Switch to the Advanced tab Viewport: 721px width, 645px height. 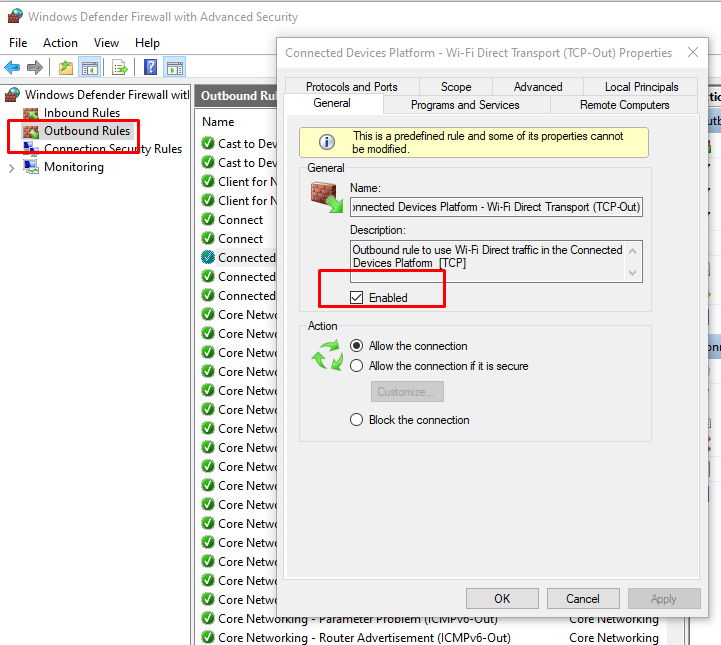pyautogui.click(x=538, y=86)
